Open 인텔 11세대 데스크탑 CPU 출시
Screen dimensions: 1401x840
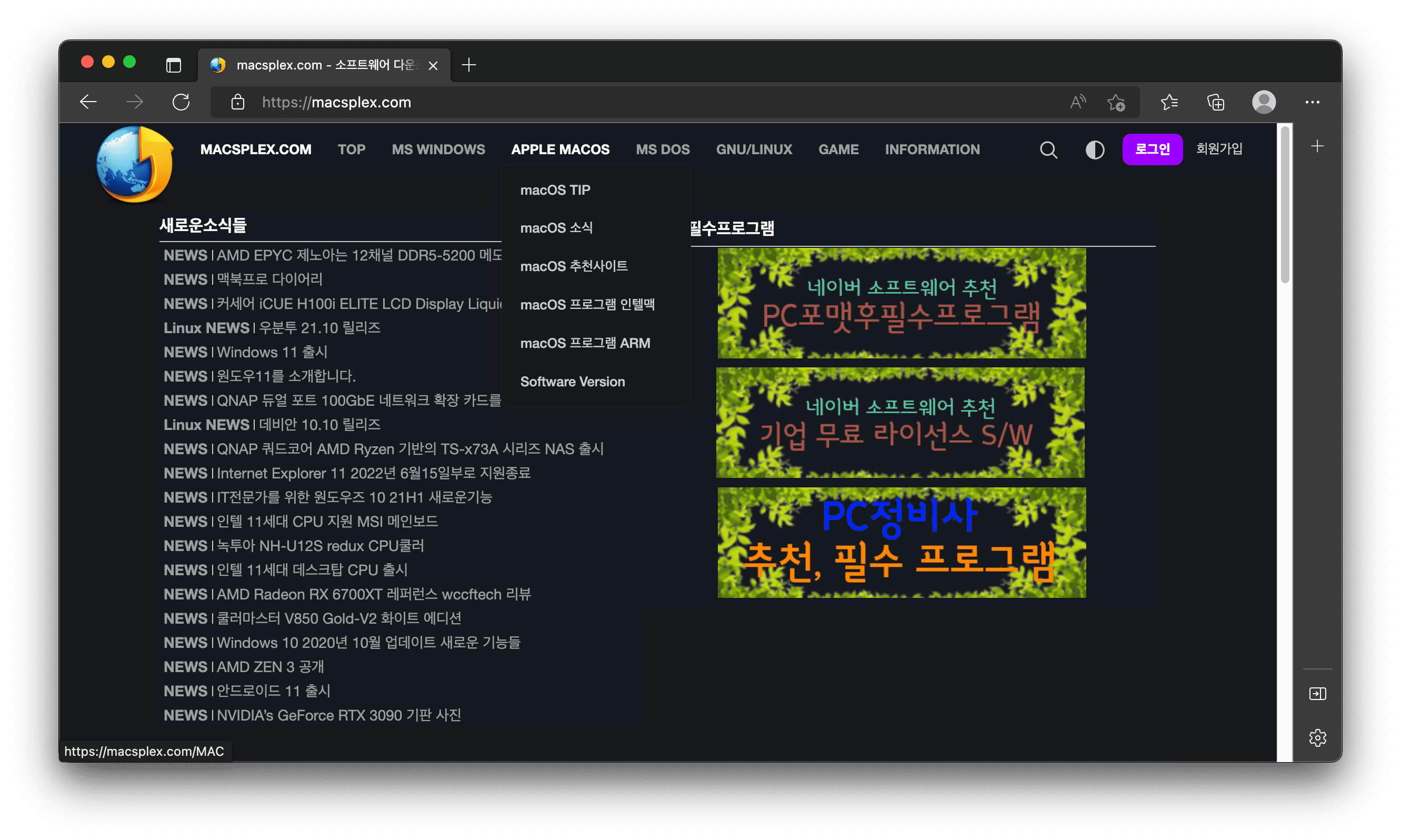[x=312, y=569]
